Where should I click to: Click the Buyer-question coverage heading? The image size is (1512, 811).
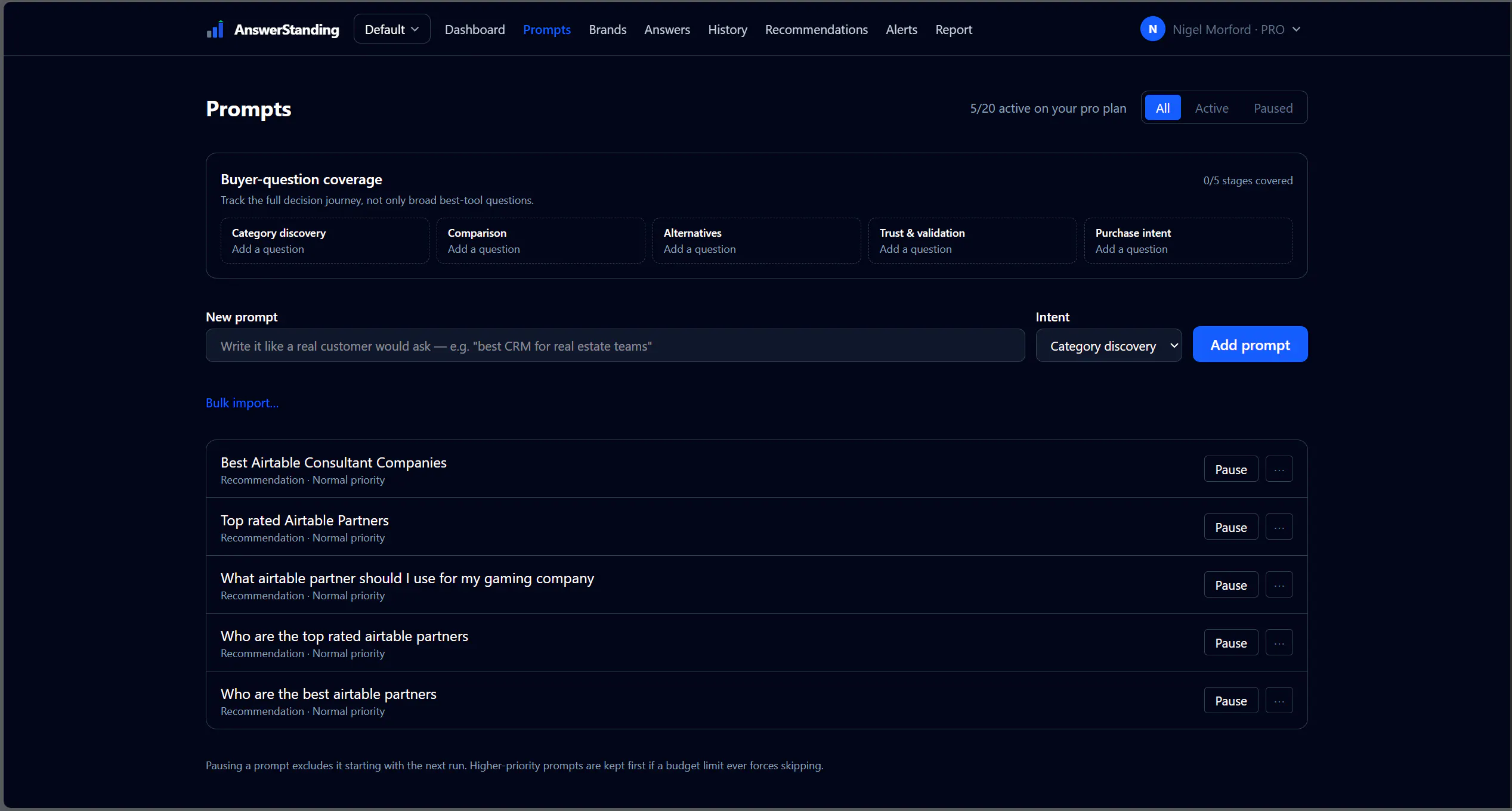click(x=301, y=179)
